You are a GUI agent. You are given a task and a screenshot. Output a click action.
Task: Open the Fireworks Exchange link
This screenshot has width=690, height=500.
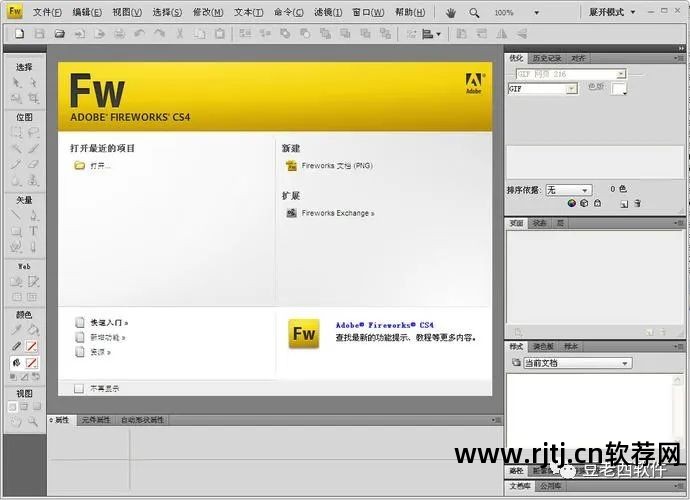pyautogui.click(x=338, y=213)
